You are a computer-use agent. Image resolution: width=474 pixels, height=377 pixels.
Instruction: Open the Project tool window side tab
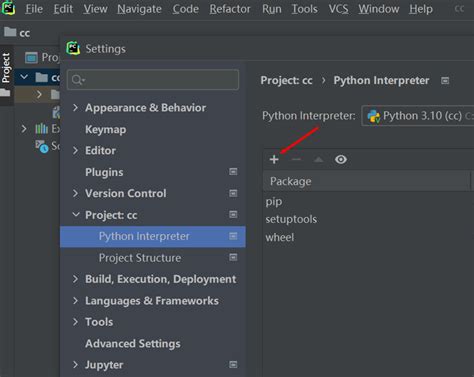point(6,68)
